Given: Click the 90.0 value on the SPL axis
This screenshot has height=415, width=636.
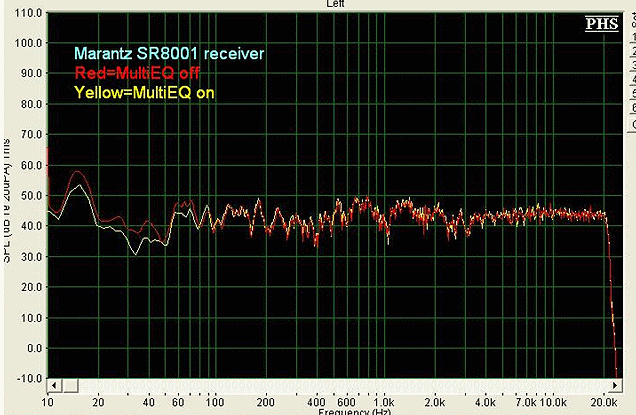Looking at the screenshot, I should coord(31,73).
